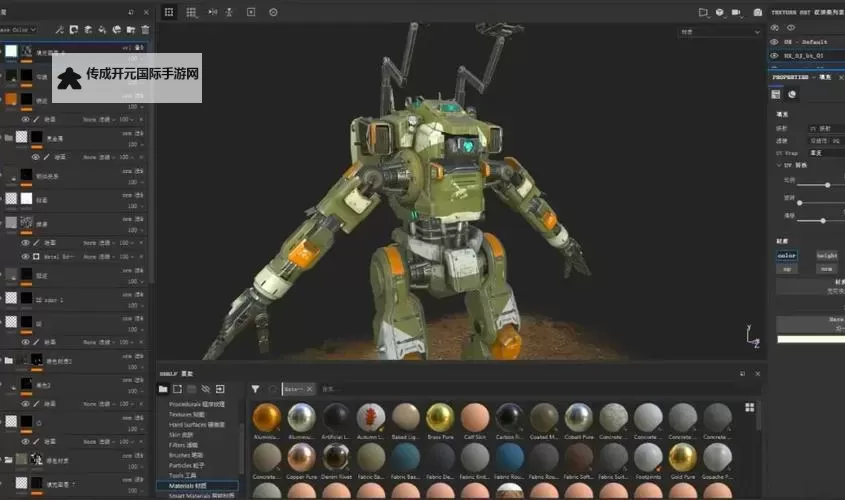Open blend mode dropdown of the Metal Edge effect
This screenshot has width=845, height=500.
98,257
